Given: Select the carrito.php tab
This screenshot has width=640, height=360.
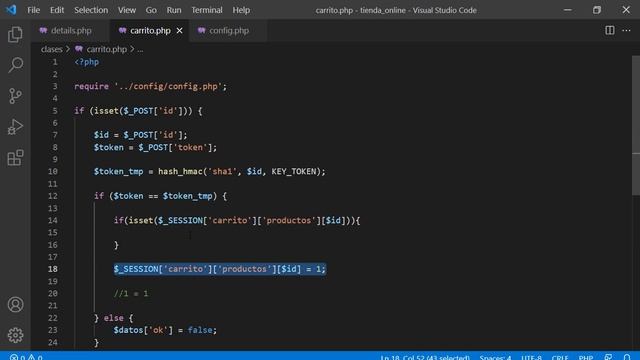Looking at the screenshot, I should click(150, 31).
